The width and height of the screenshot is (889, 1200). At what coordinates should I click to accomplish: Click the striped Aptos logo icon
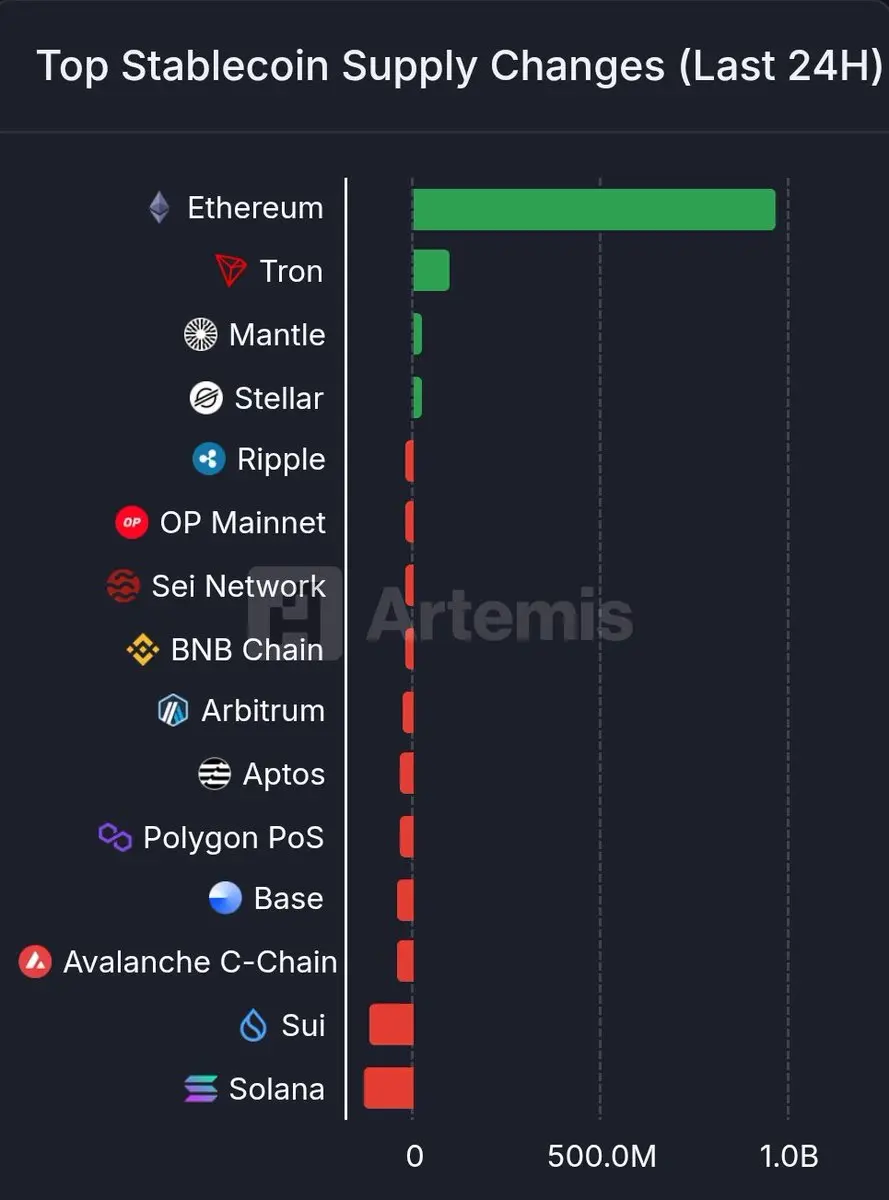coord(215,774)
